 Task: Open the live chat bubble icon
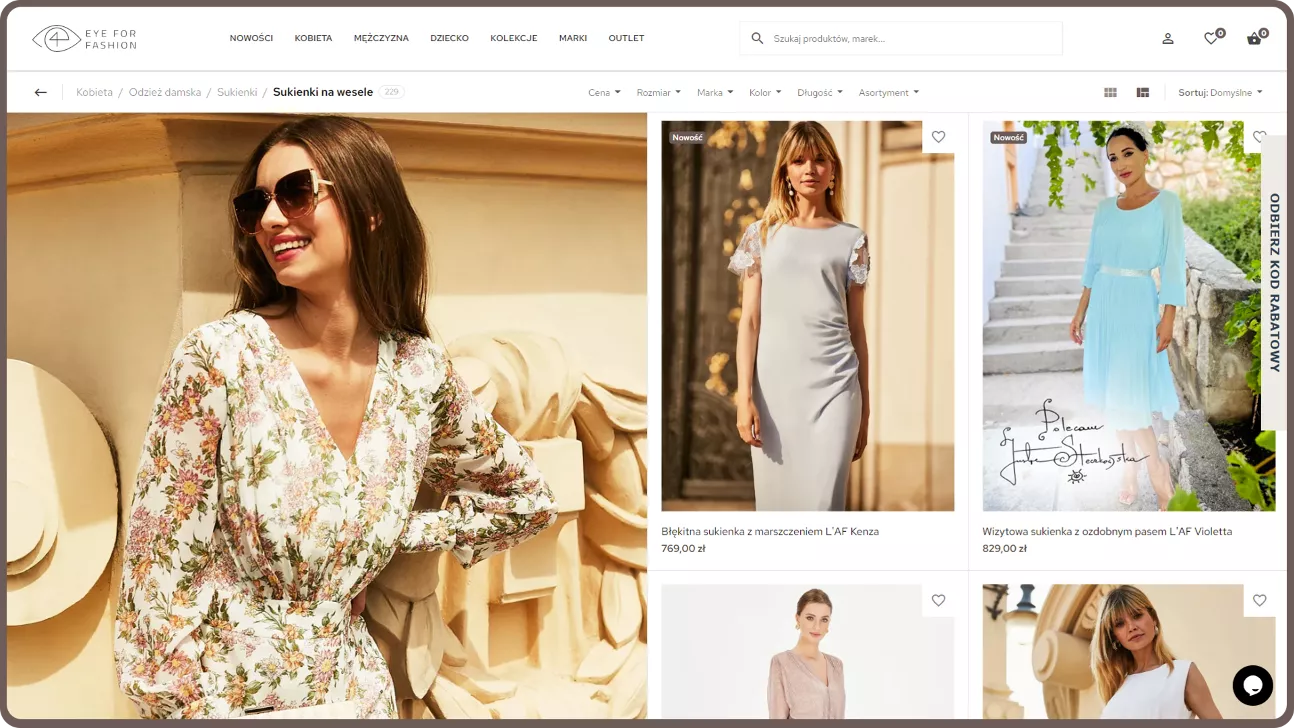pos(1253,685)
